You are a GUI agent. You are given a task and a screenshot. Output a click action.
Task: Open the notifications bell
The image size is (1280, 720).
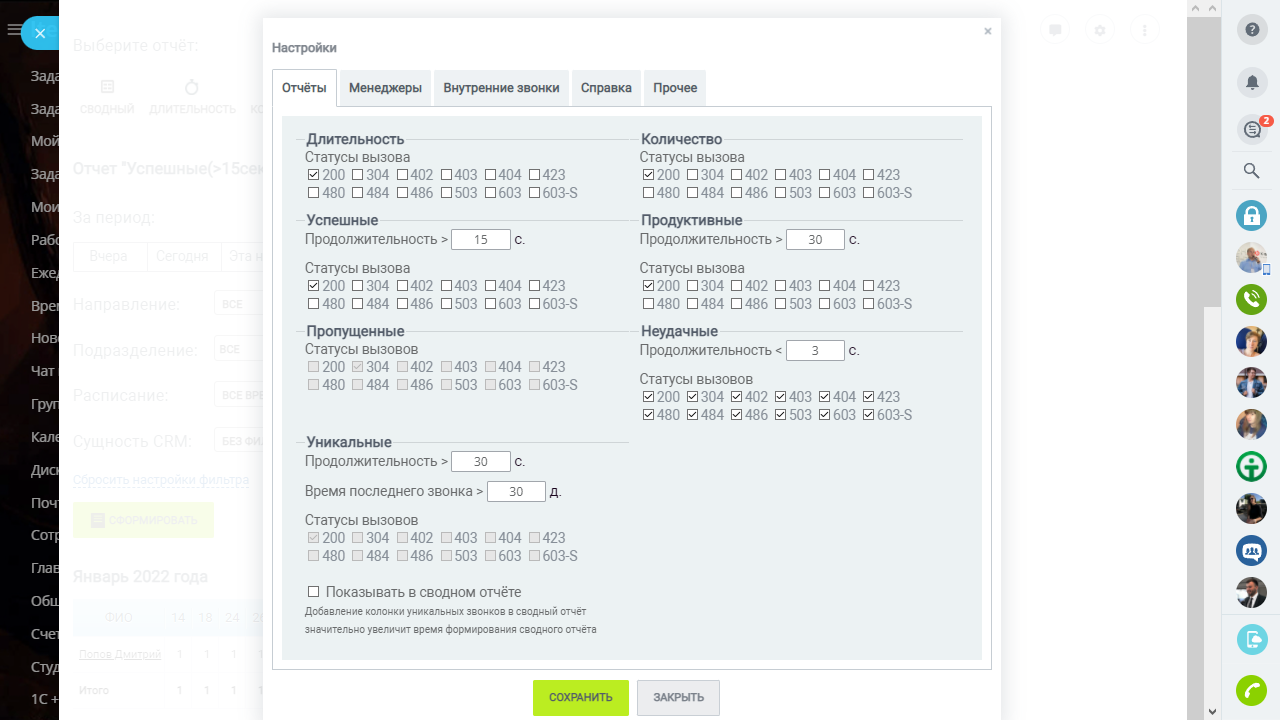(x=1251, y=82)
